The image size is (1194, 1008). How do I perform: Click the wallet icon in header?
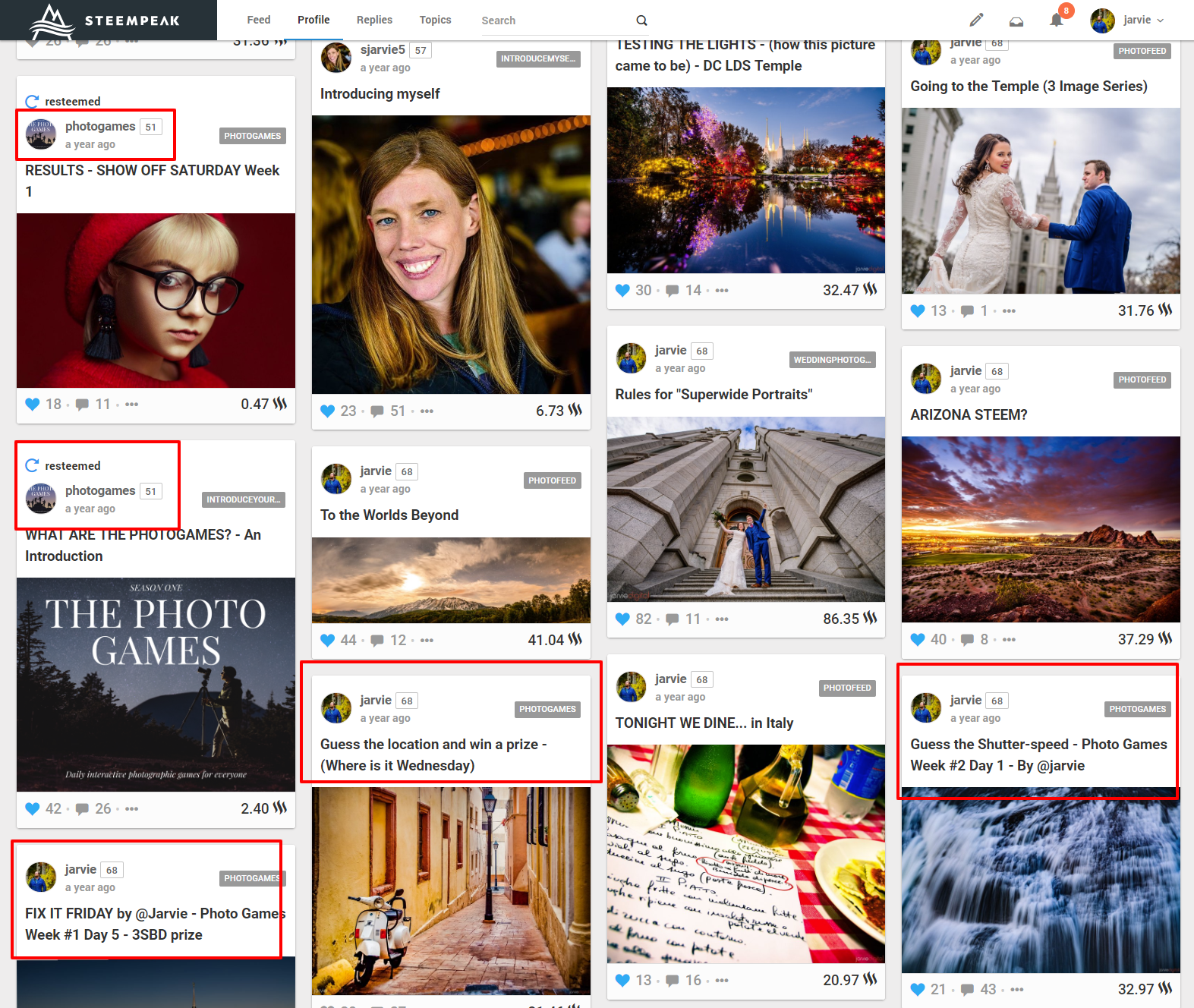(1016, 21)
